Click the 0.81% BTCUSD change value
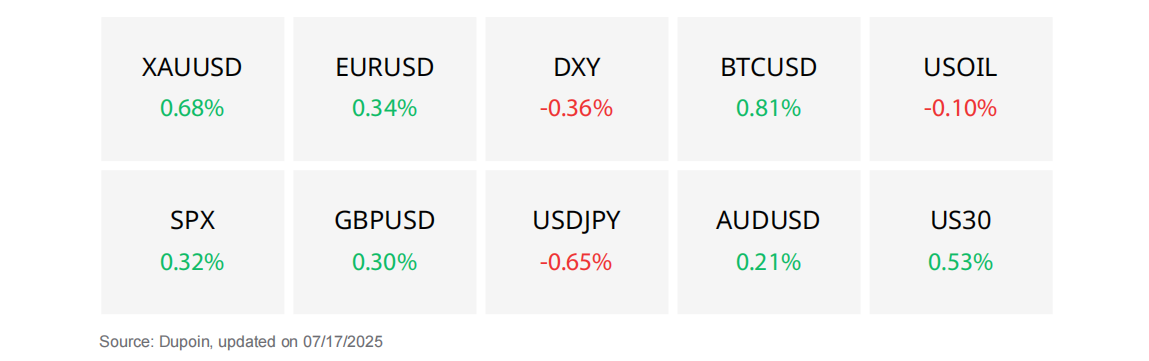 [769, 109]
